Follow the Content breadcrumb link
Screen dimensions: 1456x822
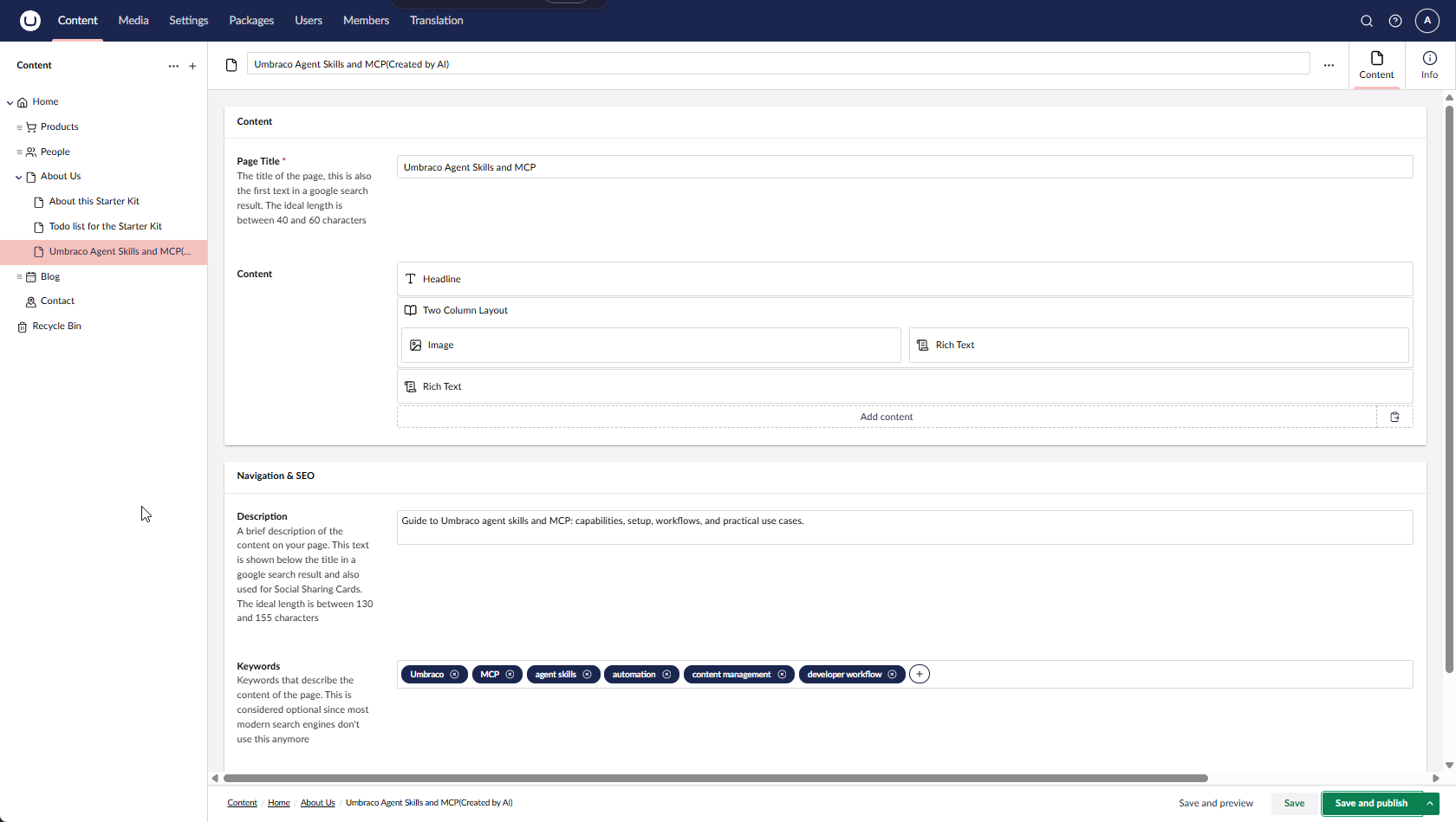[x=242, y=803]
